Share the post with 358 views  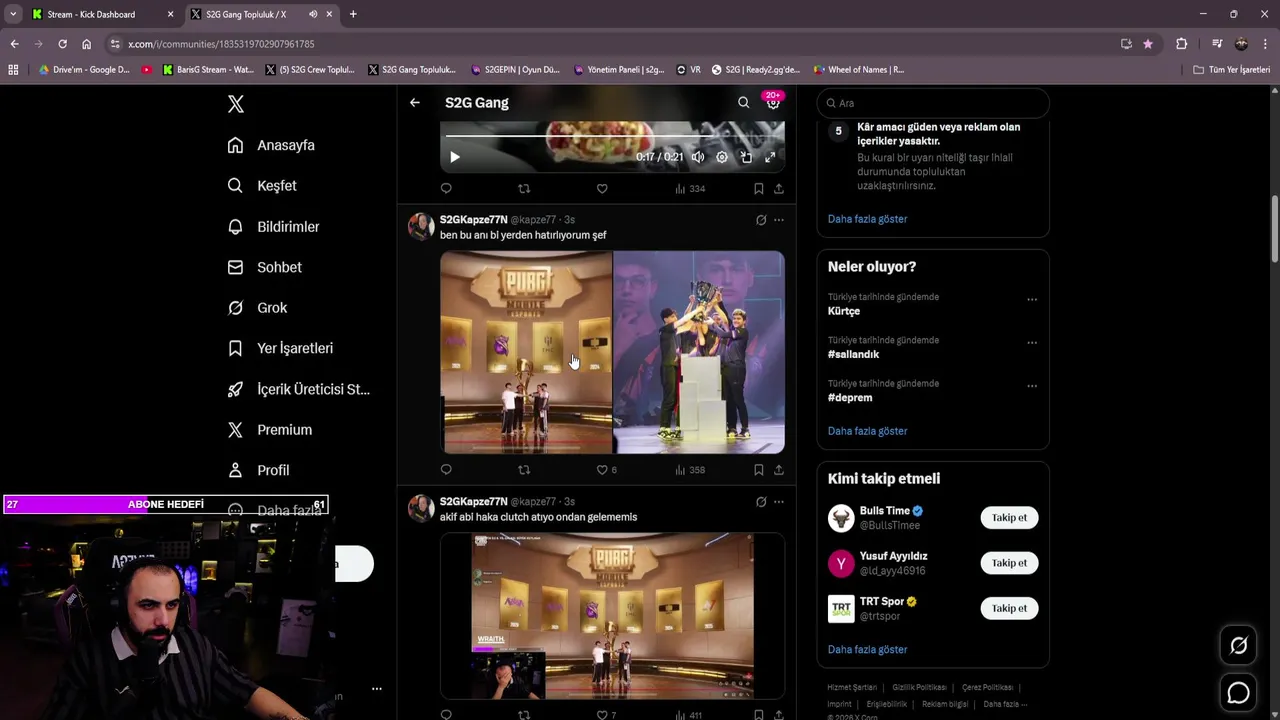(779, 469)
